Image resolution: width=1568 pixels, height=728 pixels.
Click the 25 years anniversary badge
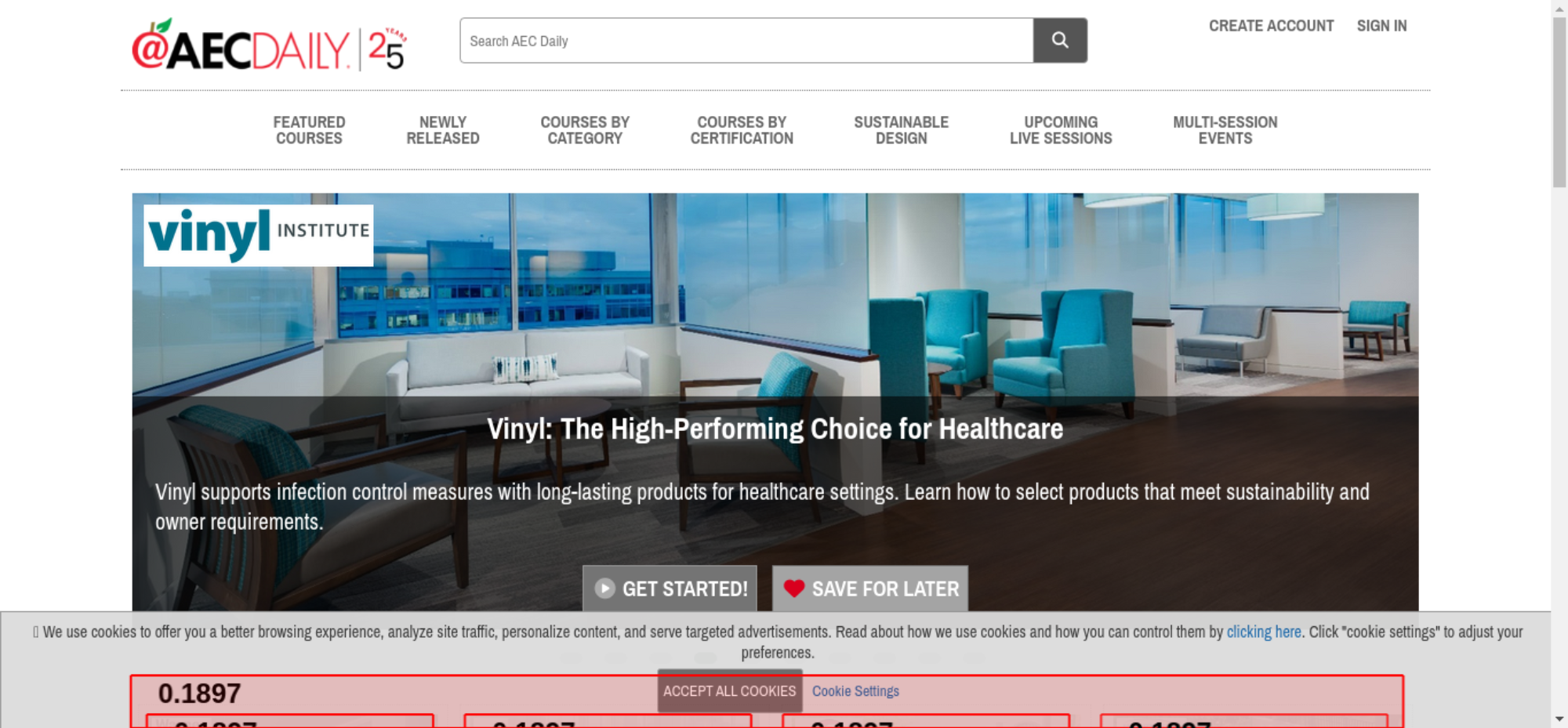coord(387,49)
